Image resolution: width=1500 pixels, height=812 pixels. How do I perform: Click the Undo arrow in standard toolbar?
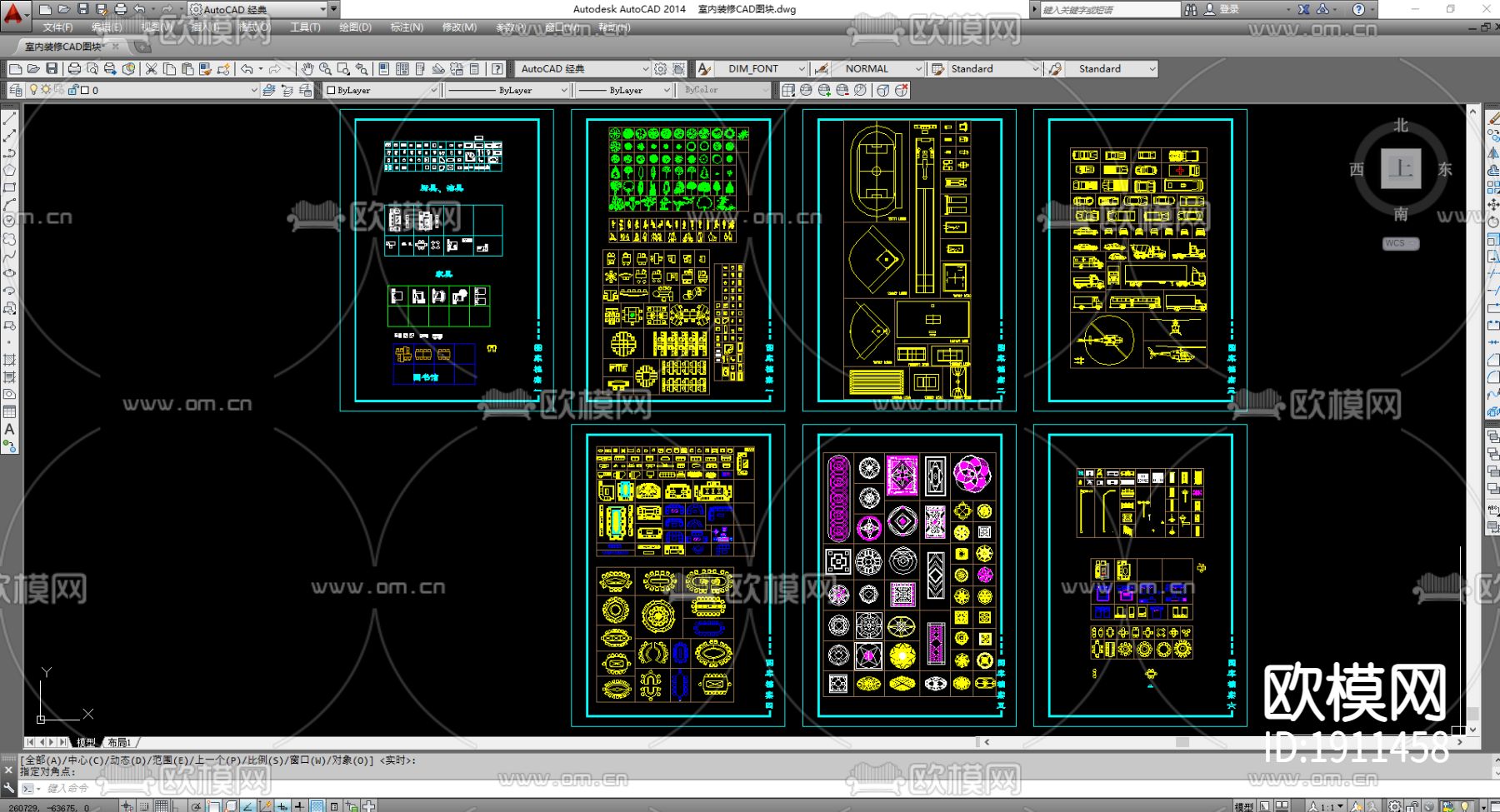247,69
